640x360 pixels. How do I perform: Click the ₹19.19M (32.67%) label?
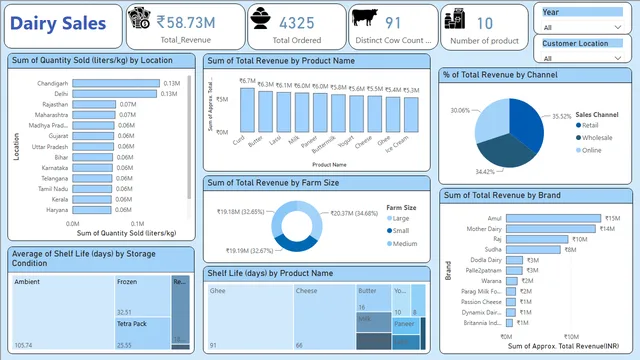click(x=249, y=251)
